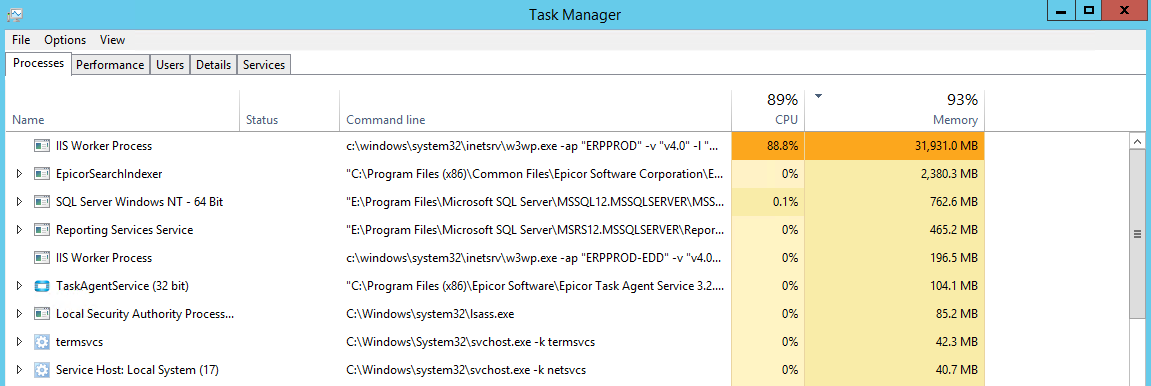Click the EpicorSearchIndexer process icon
The width and height of the screenshot is (1151, 386).
(x=41, y=174)
